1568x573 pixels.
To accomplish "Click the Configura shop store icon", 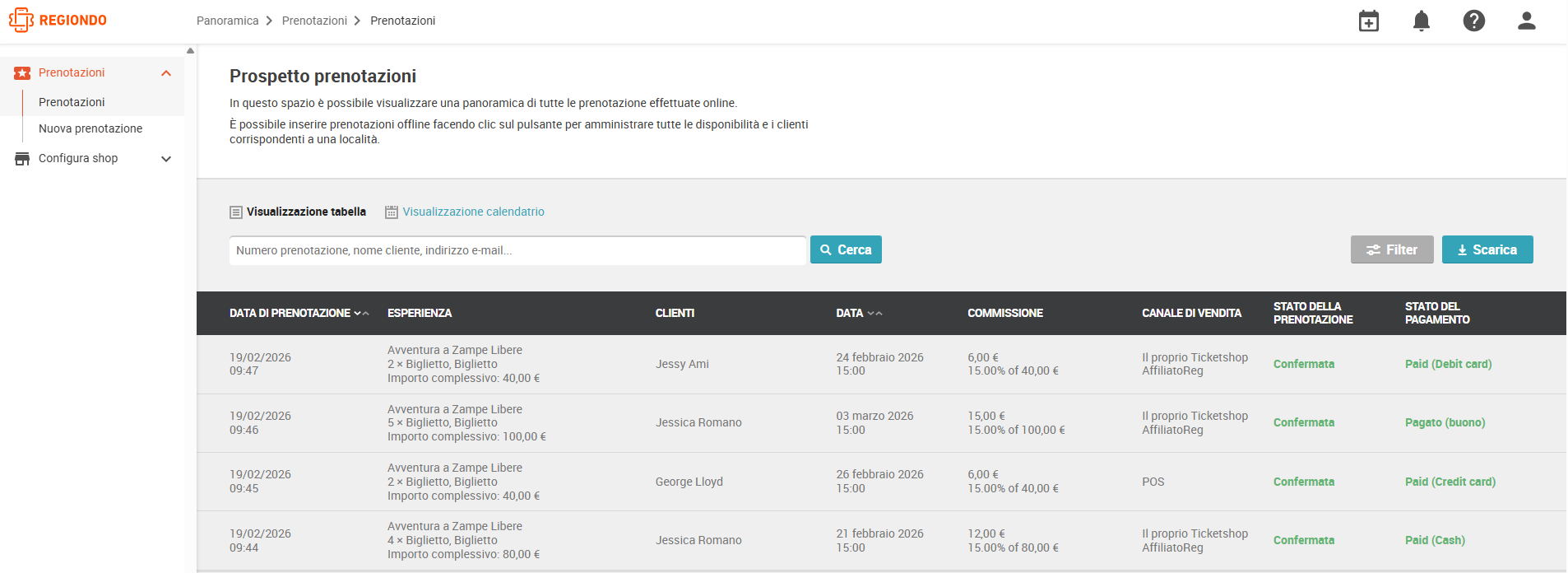I will [22, 159].
